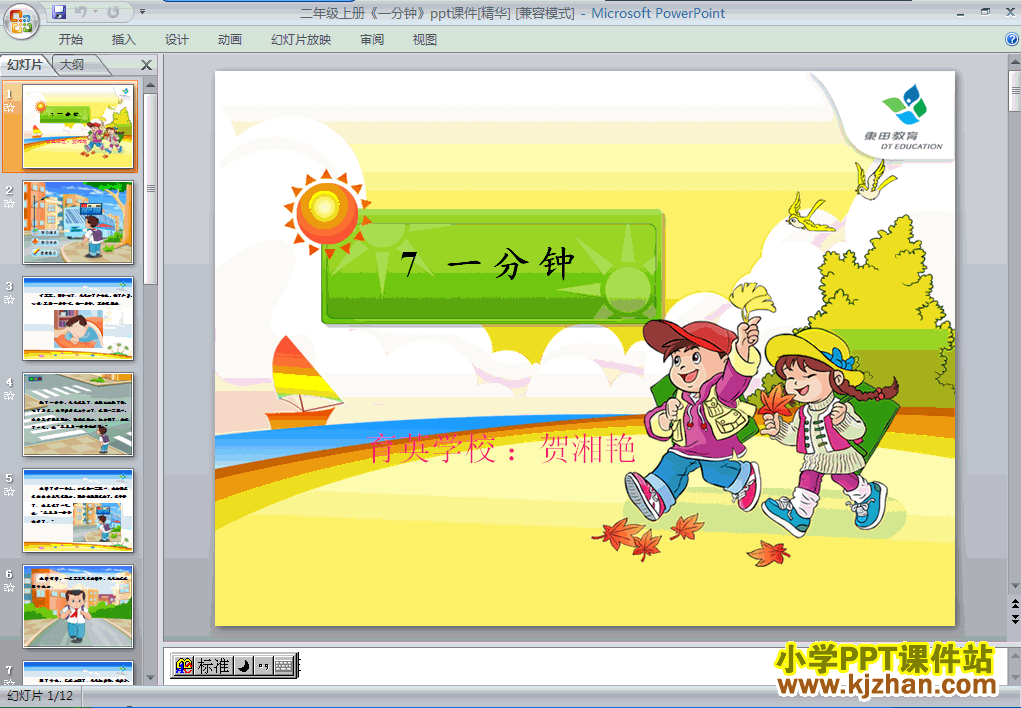The image size is (1021, 708).
Task: Select slide 6 thumbnail with boy
Action: (x=78, y=606)
